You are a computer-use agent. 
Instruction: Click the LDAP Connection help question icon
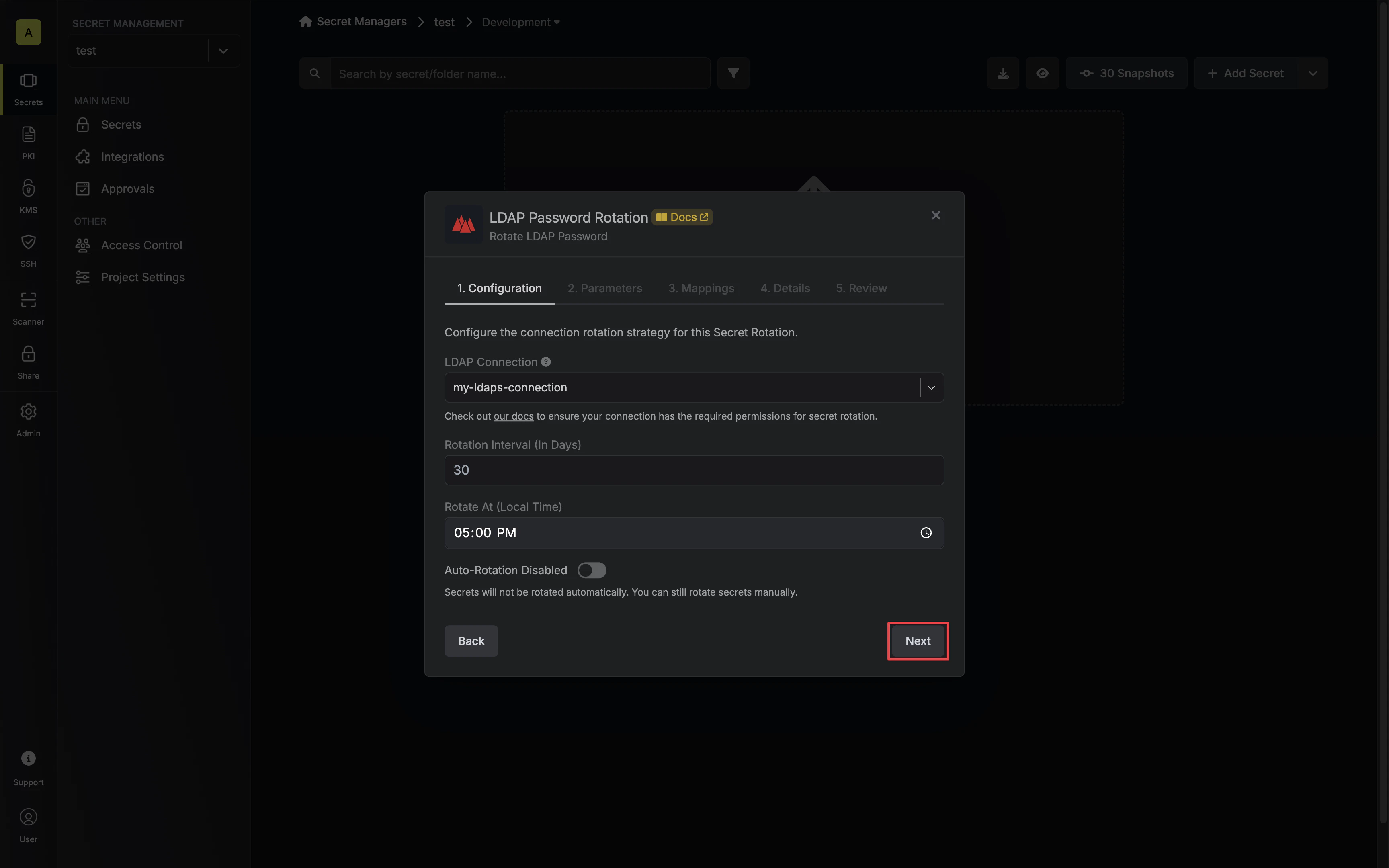(546, 362)
